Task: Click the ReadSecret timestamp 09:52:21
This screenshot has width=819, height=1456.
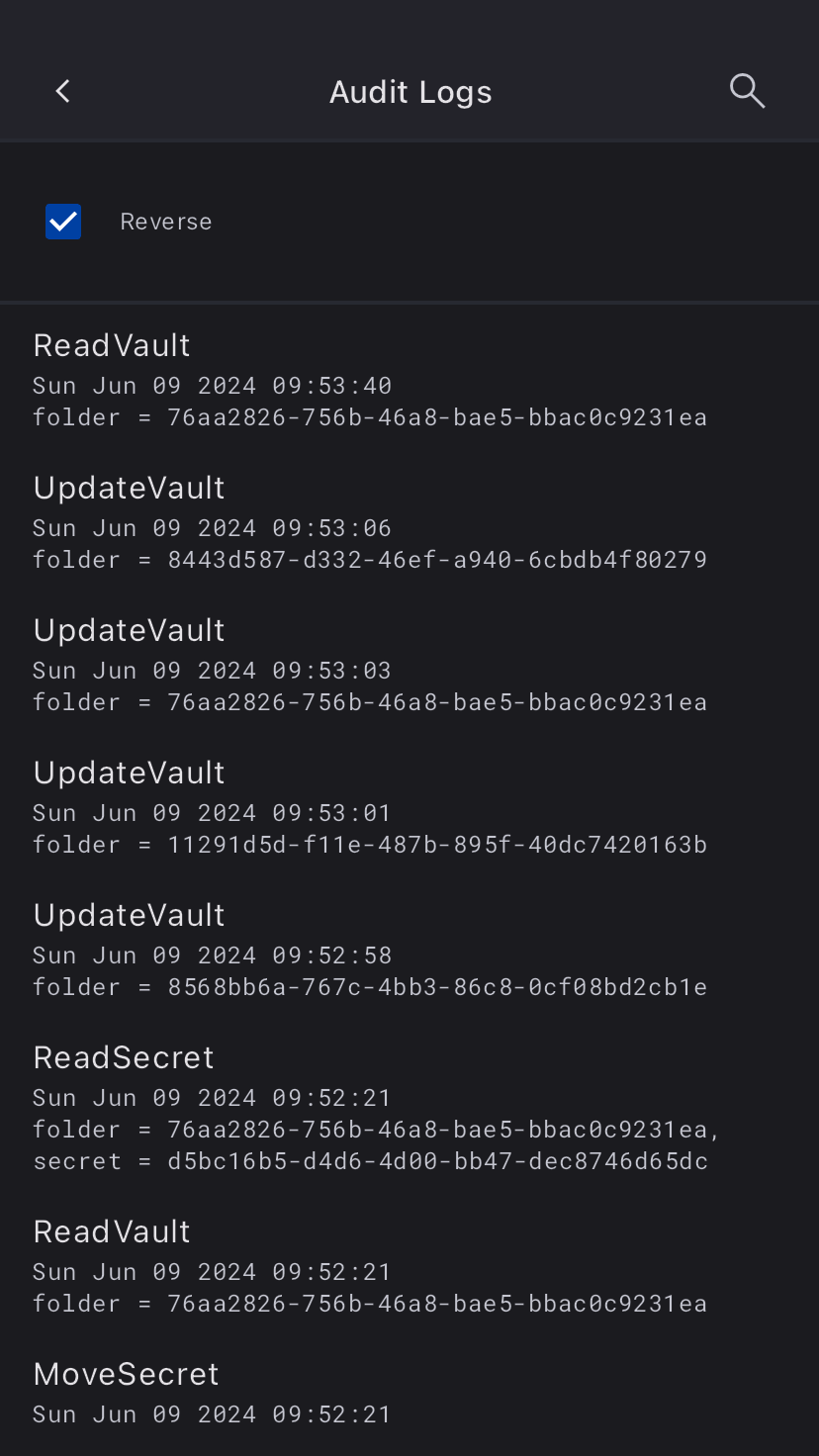Action: pyautogui.click(x=213, y=1098)
